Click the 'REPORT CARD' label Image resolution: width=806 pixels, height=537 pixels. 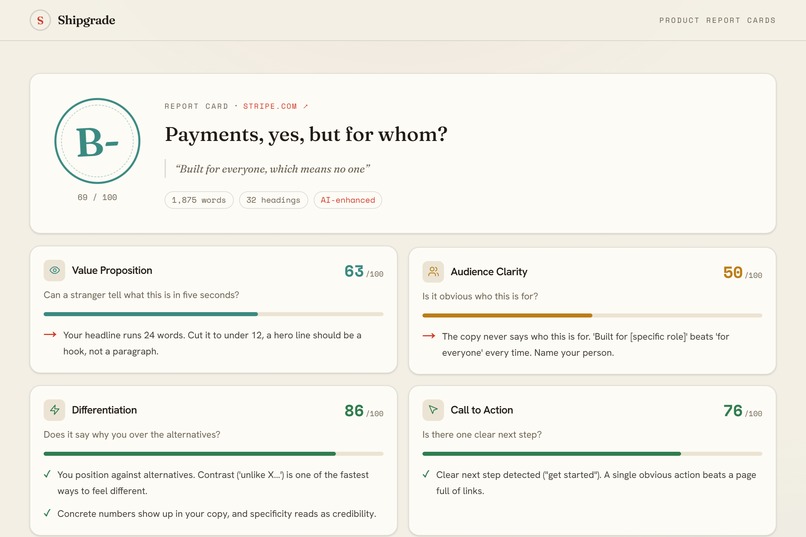click(x=196, y=106)
